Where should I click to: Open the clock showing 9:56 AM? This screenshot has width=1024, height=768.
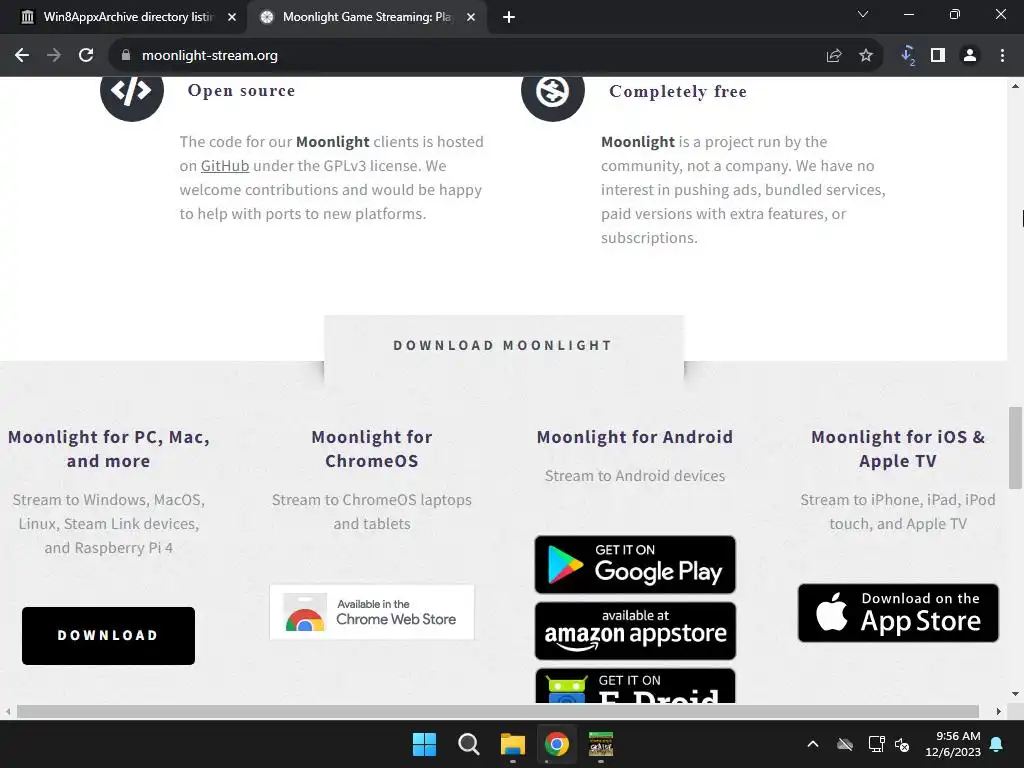953,744
